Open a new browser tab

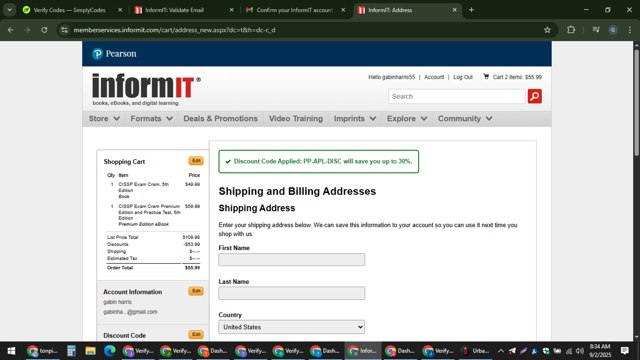471,10
